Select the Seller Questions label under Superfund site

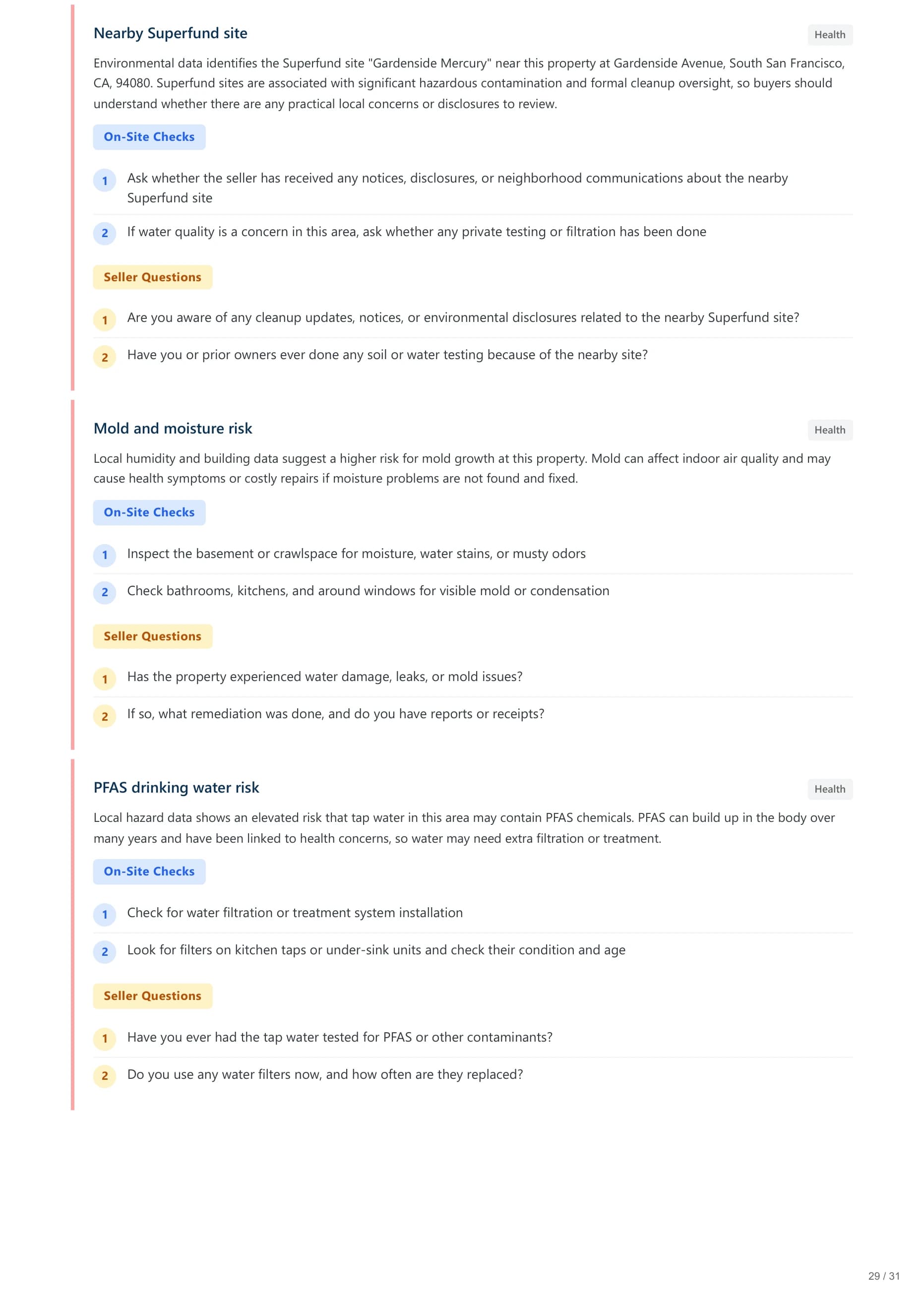tap(152, 277)
